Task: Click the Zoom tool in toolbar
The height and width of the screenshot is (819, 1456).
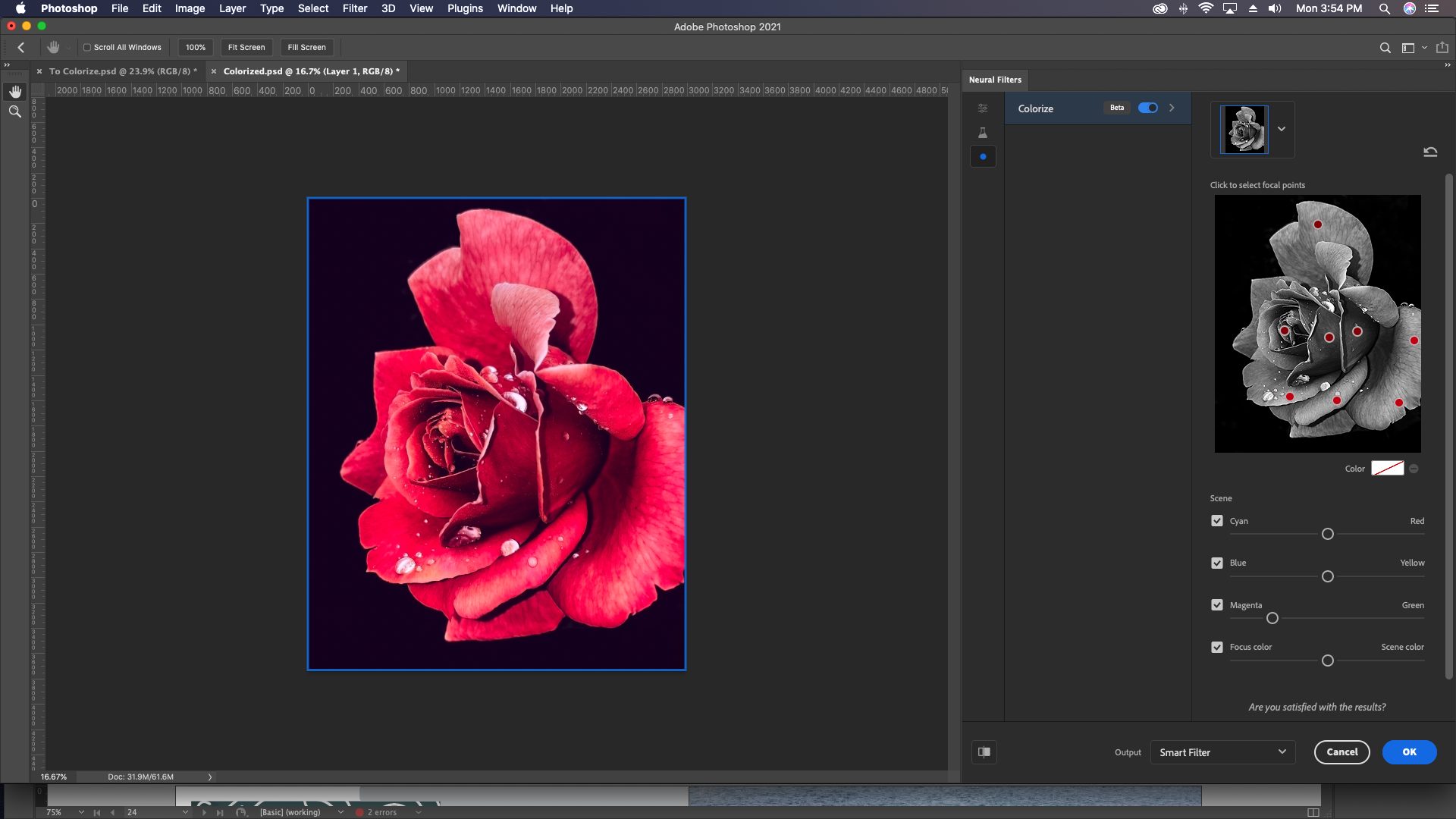Action: click(x=15, y=111)
